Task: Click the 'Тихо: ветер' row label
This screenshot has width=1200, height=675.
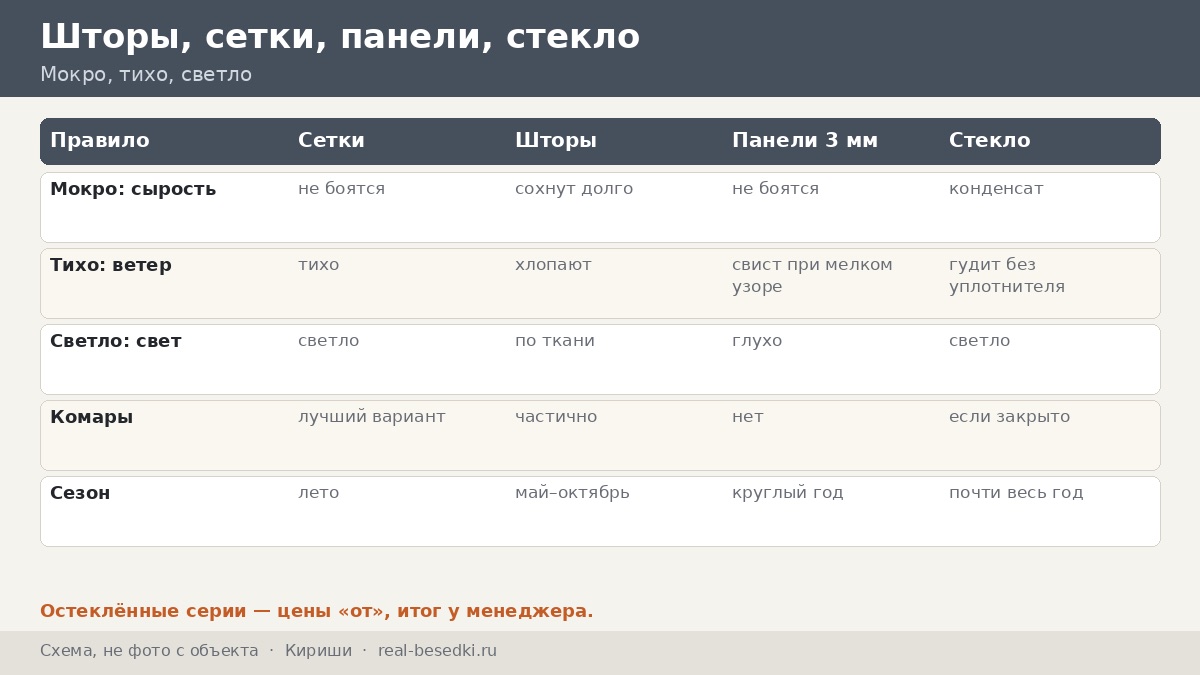Action: [x=111, y=265]
